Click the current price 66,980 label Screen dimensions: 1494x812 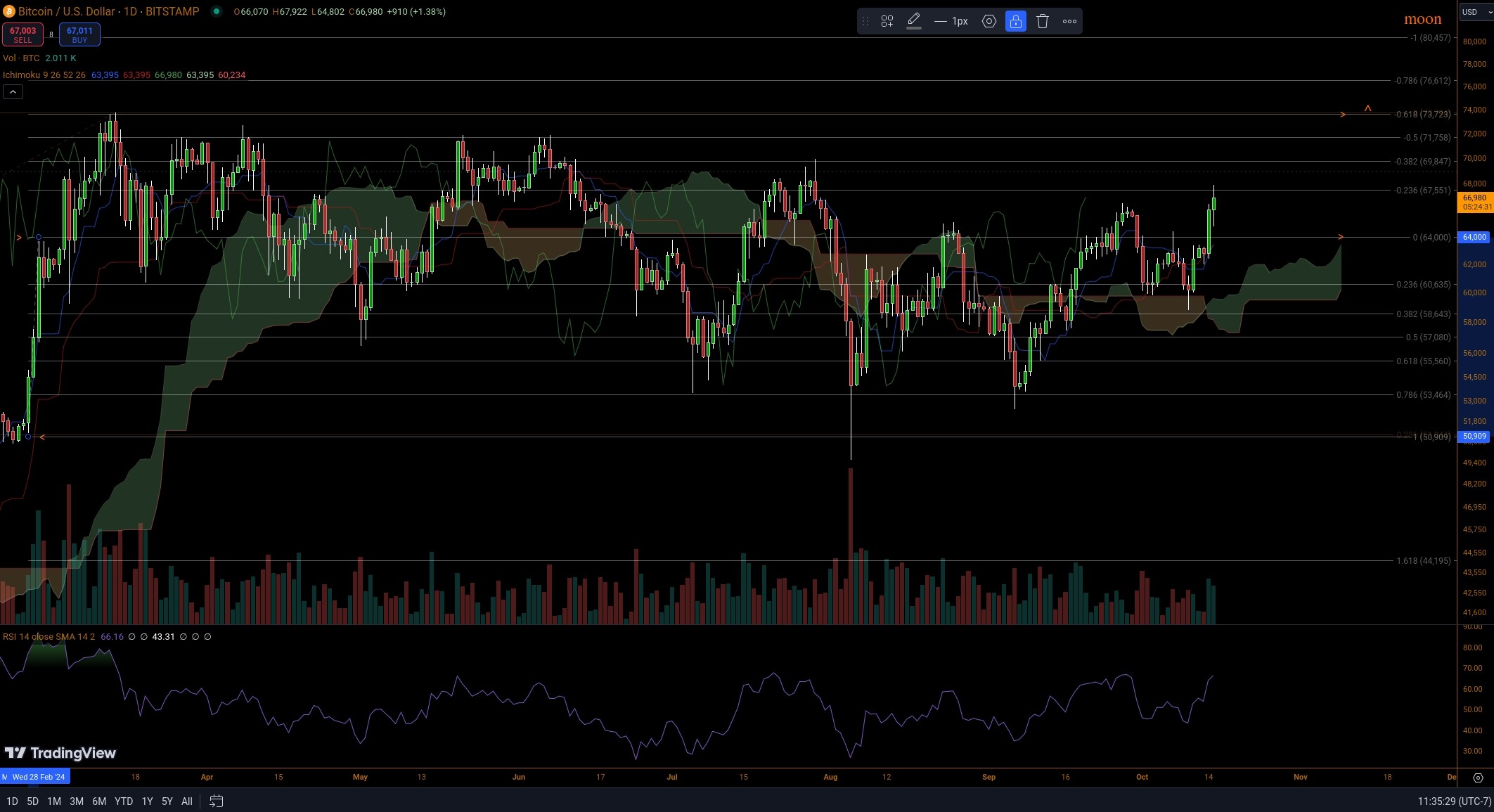pos(1475,202)
